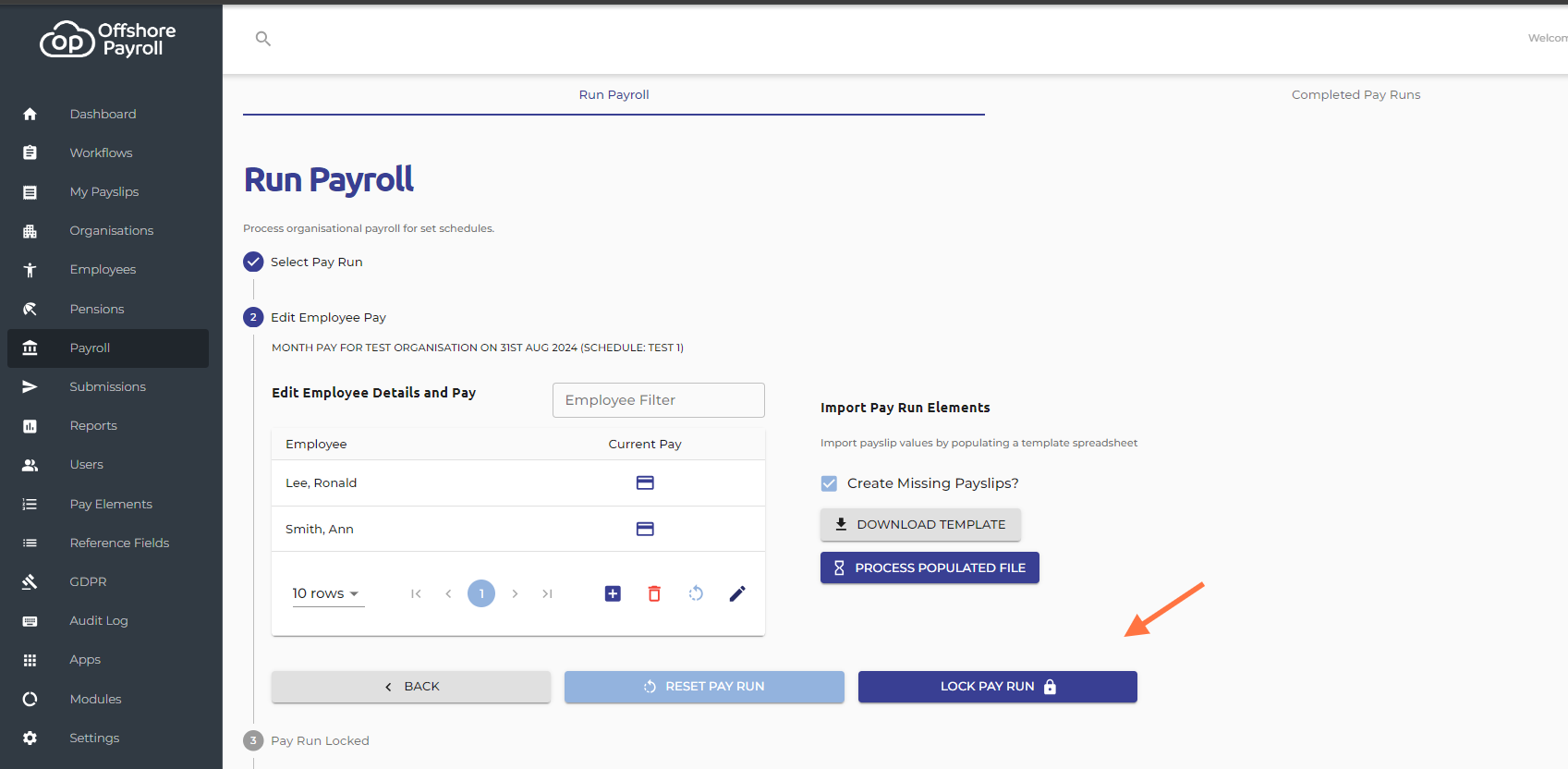
Task: Open the Employees section
Action: point(108,269)
